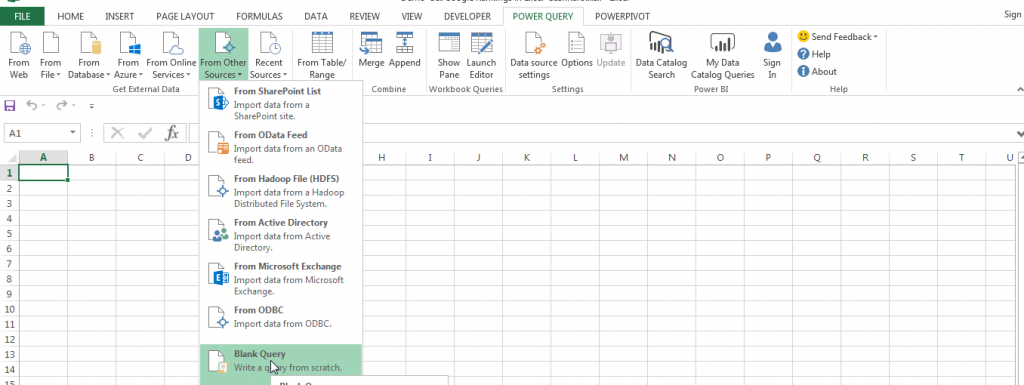Viewport: 1024px width, 385px height.
Task: Select row header 5
Action: (x=9, y=233)
